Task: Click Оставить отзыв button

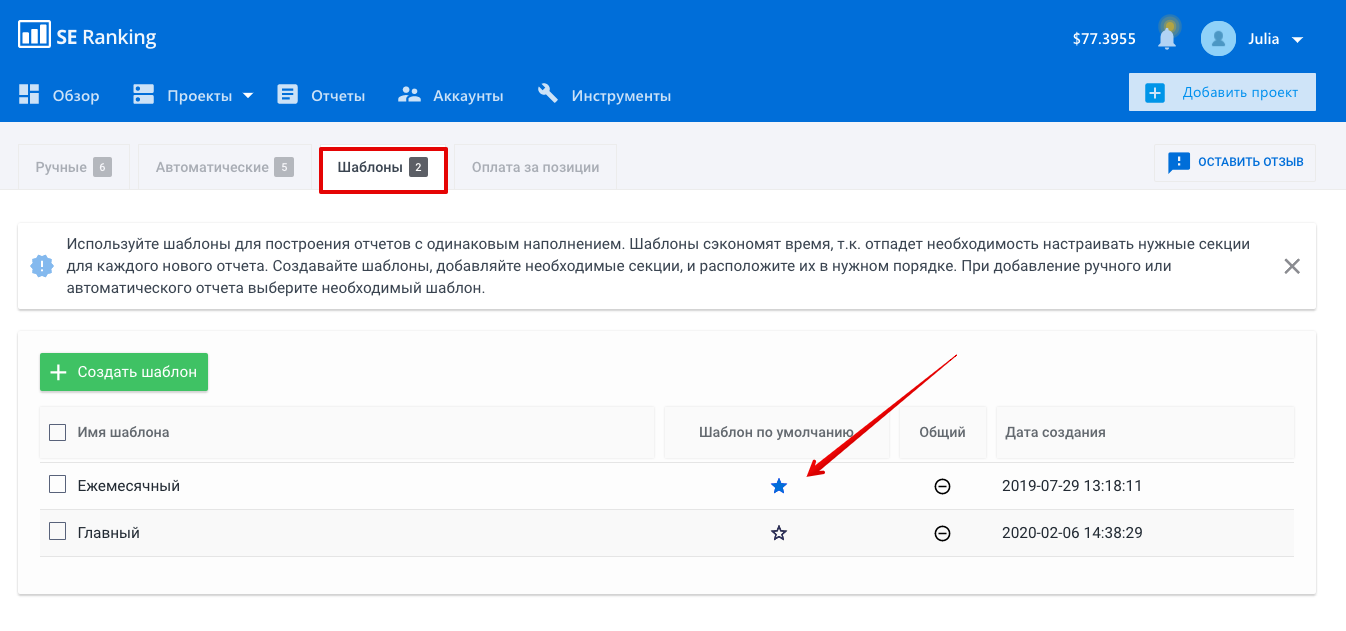Action: pos(1235,162)
